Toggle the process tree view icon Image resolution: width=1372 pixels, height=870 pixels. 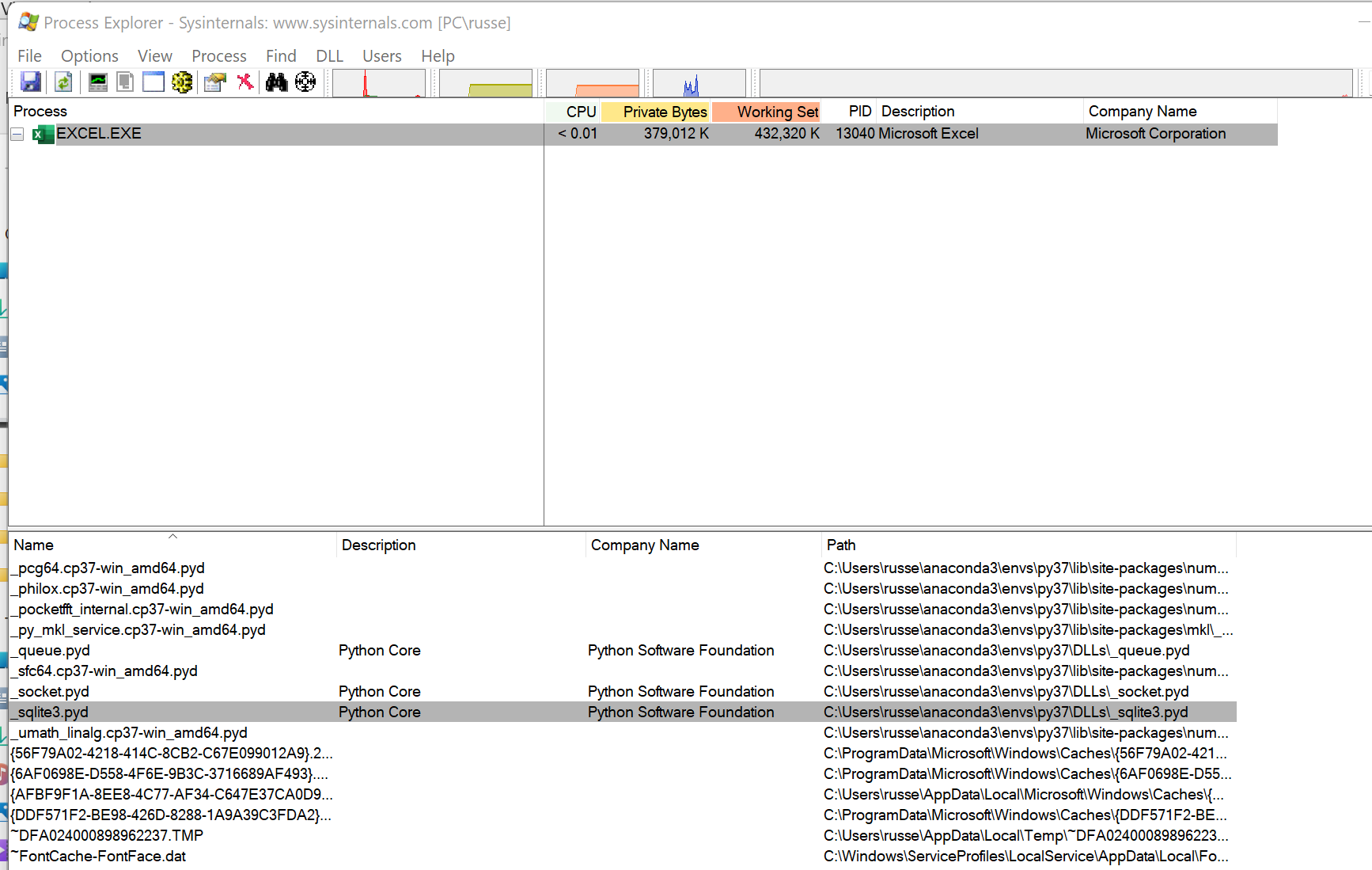pos(125,82)
